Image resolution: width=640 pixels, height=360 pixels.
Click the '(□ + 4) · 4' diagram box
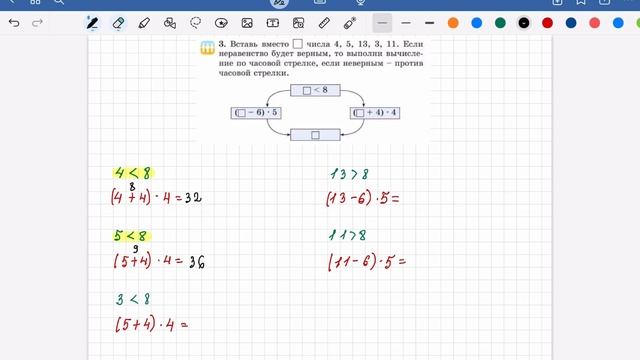point(375,113)
